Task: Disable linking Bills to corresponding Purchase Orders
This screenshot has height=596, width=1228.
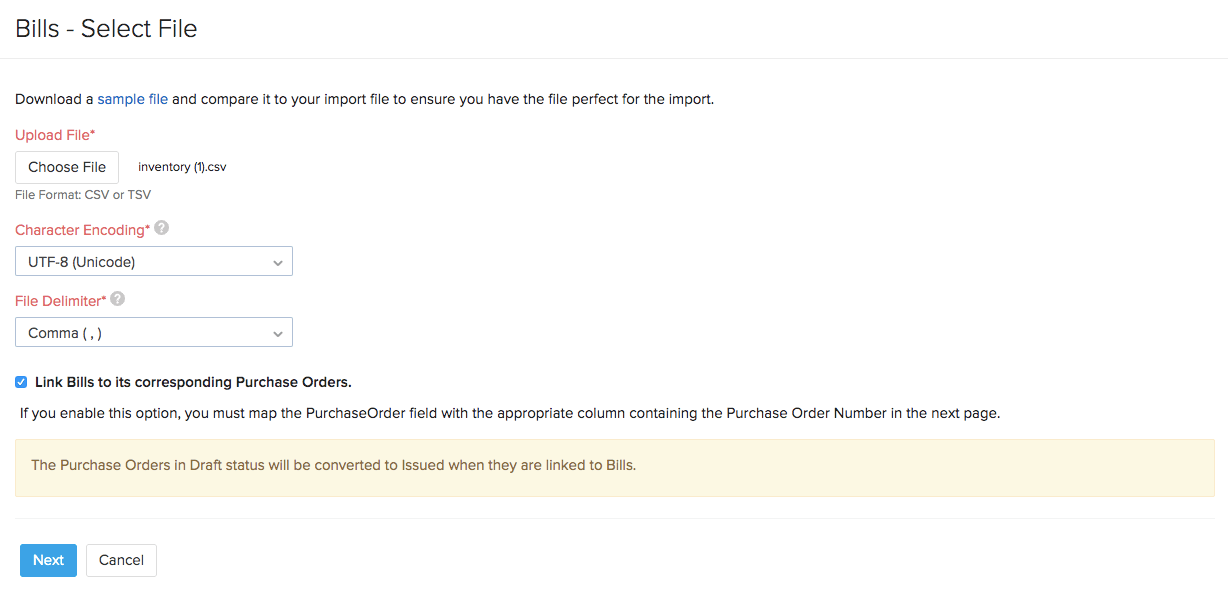Action: tap(20, 381)
